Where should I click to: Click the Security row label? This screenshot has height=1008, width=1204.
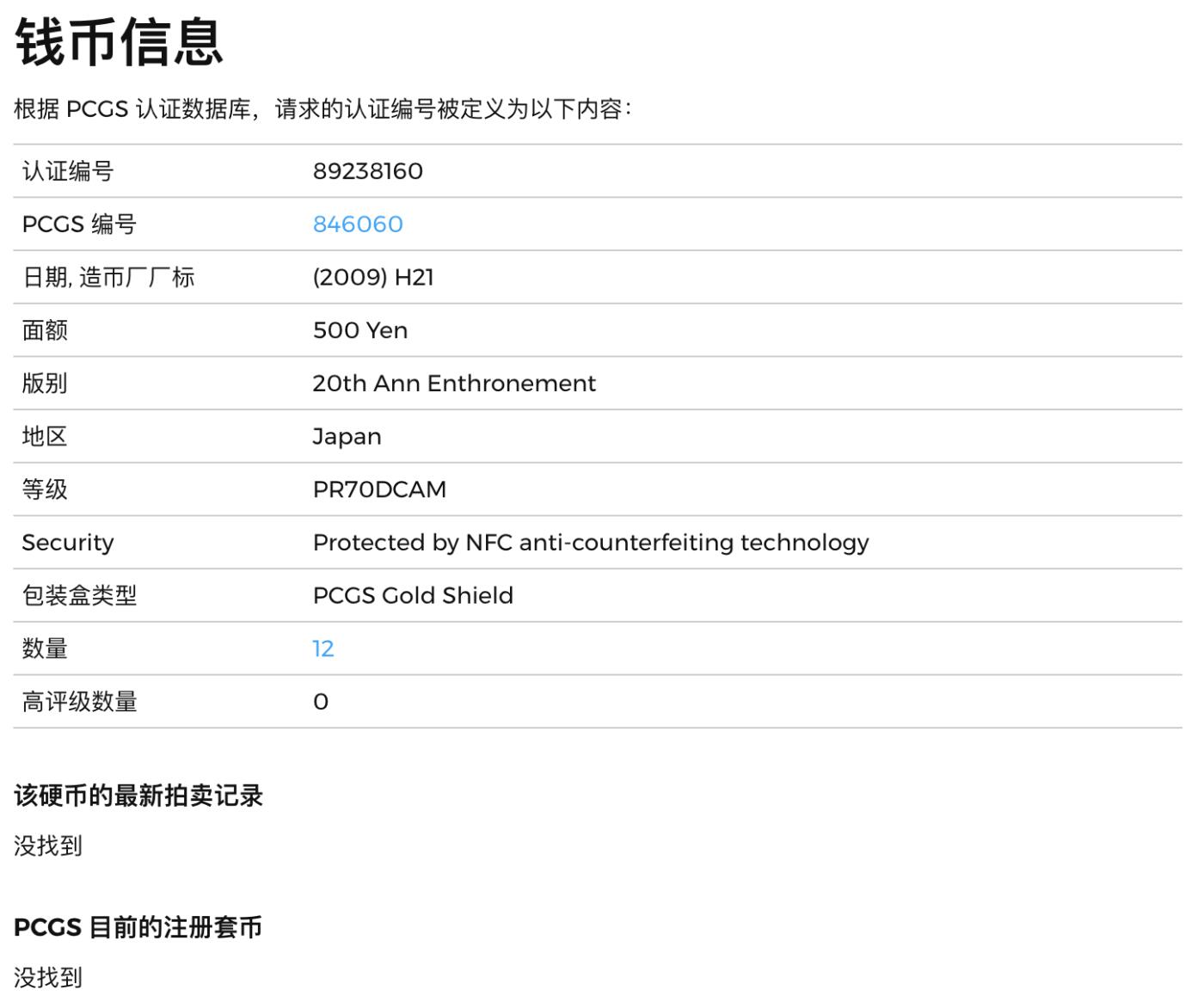[68, 543]
